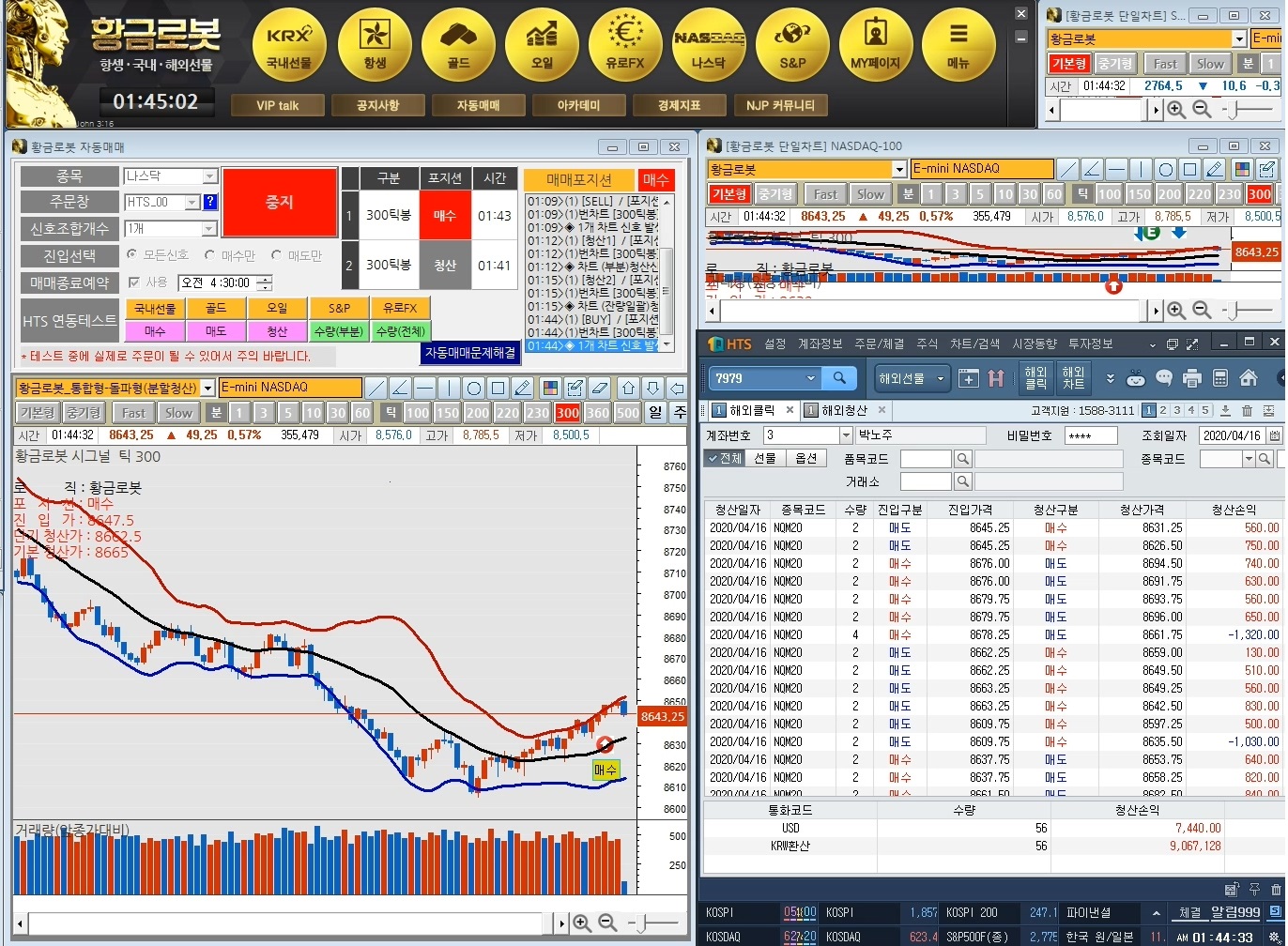This screenshot has width=1288, height=946.
Task: Click the HTS trash can icon
Action: (1247, 410)
